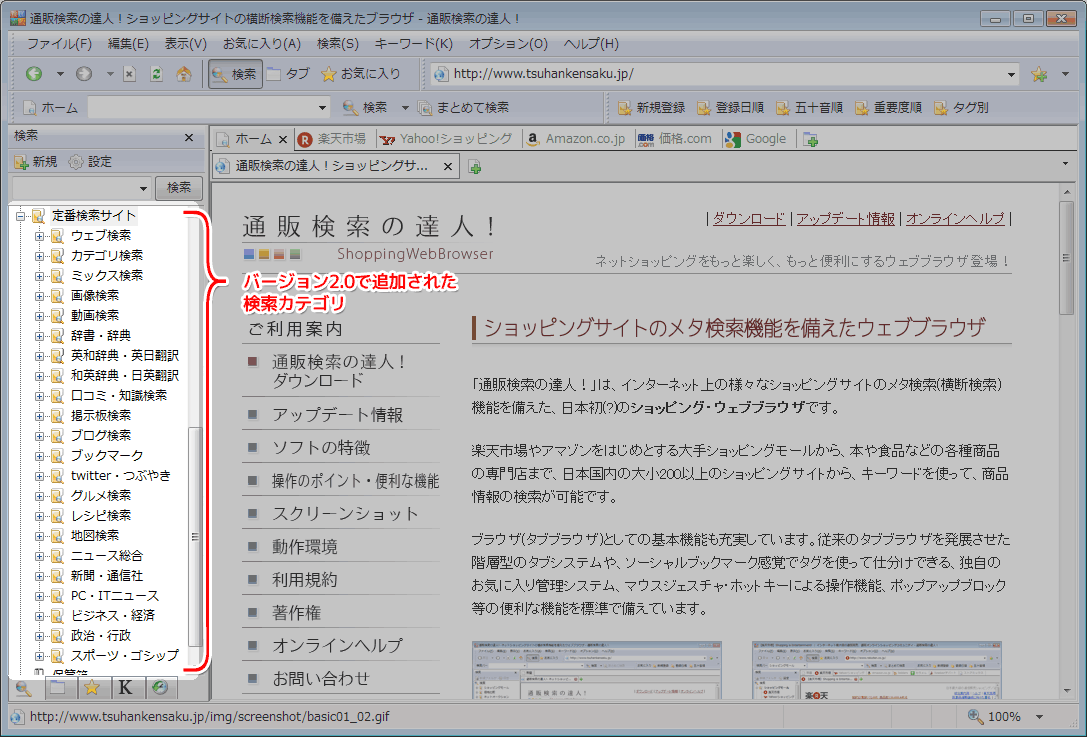Viewport: 1087px width, 737px height.
Task: Click the grey forward navigation arrow
Action: (x=84, y=73)
